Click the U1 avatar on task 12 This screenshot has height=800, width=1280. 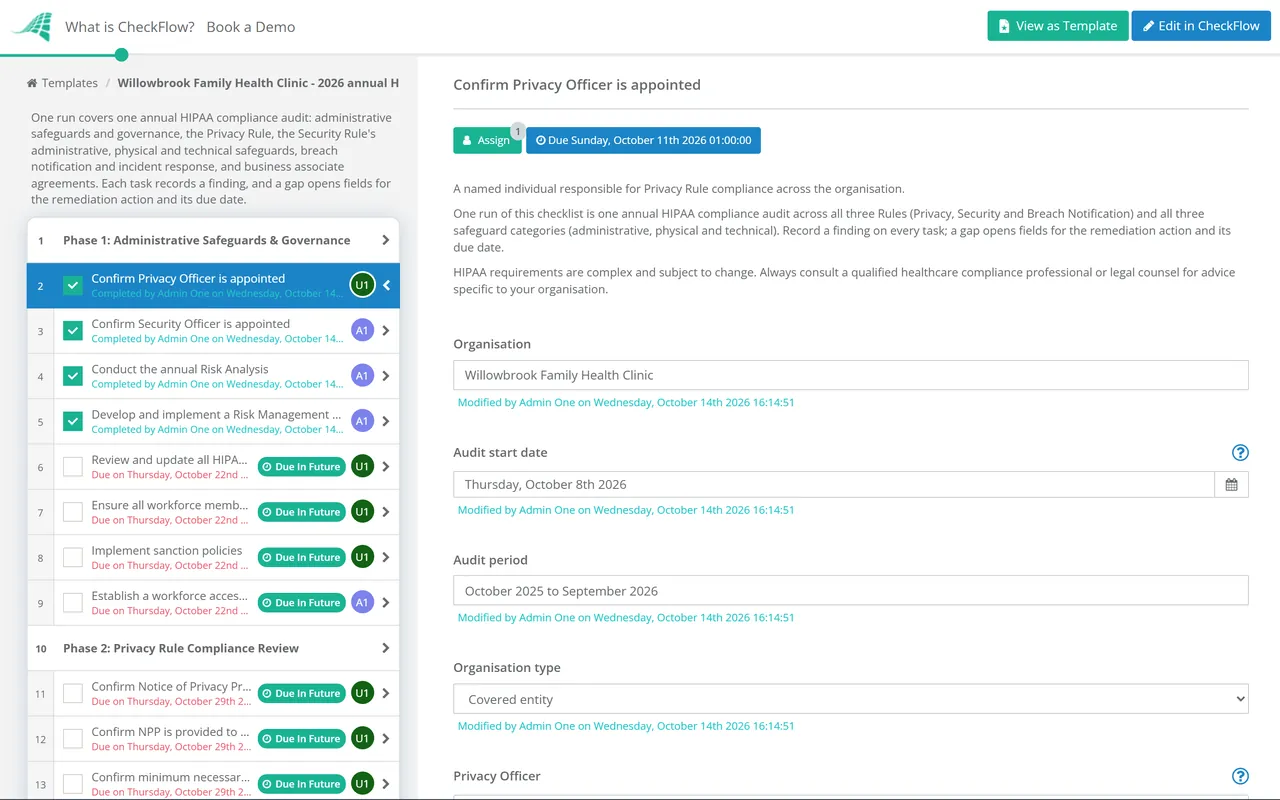click(x=362, y=738)
